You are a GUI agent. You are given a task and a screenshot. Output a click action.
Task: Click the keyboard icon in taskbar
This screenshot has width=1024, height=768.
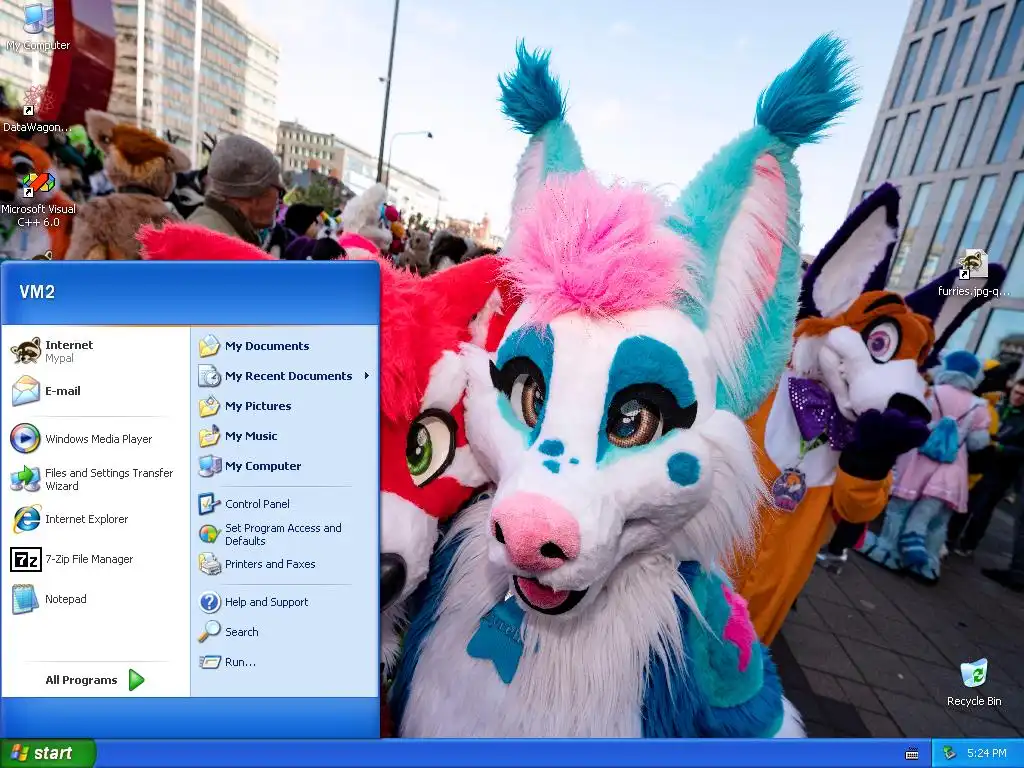pyautogui.click(x=912, y=754)
